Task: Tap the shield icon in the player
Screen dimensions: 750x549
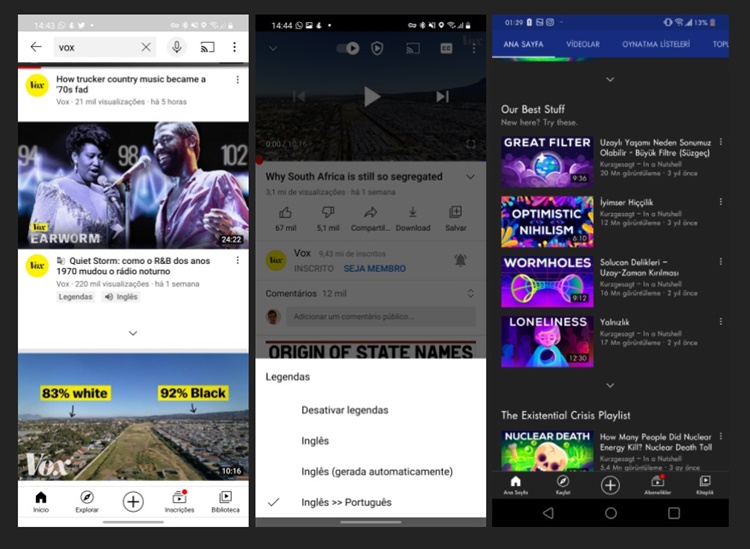Action: click(377, 48)
